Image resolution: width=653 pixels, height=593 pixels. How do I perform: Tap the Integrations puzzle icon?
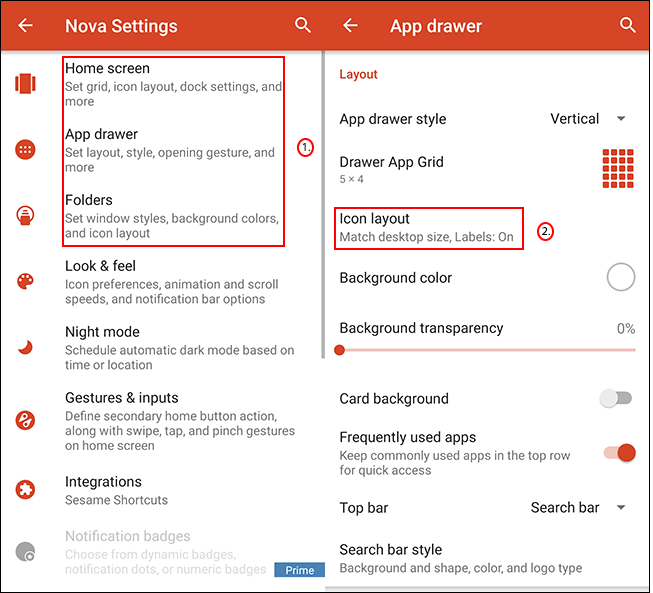tap(25, 490)
